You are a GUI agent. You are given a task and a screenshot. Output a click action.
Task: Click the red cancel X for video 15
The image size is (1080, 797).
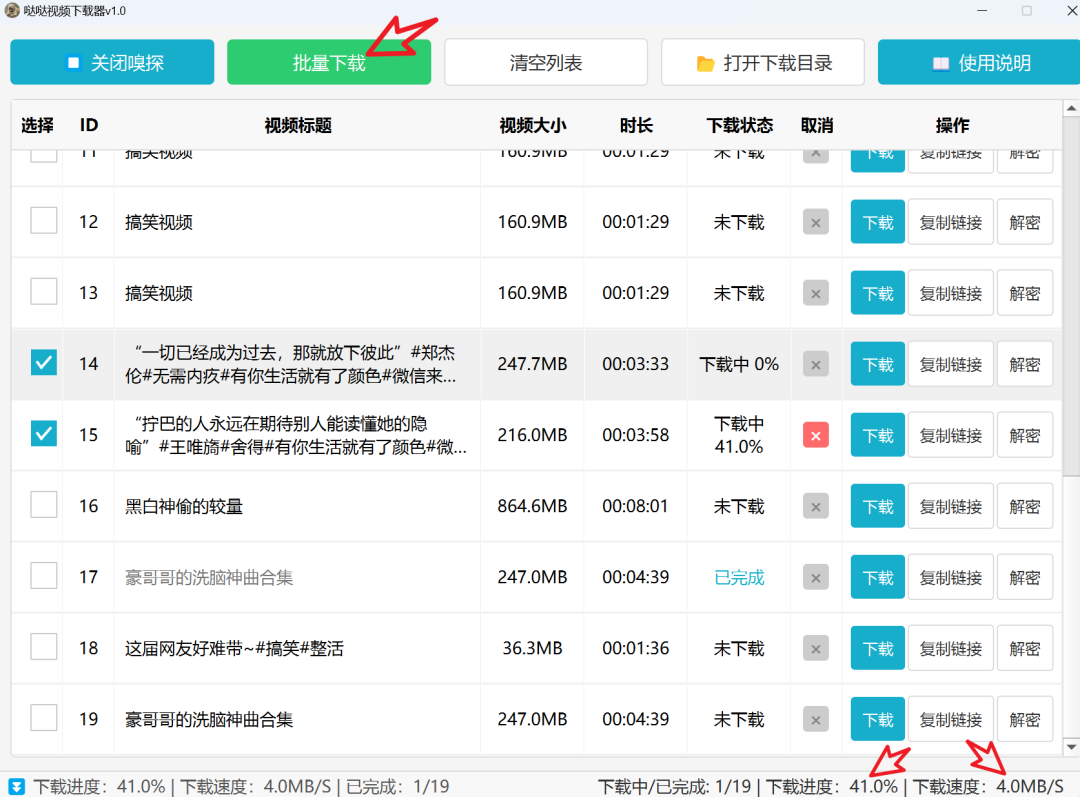(815, 436)
